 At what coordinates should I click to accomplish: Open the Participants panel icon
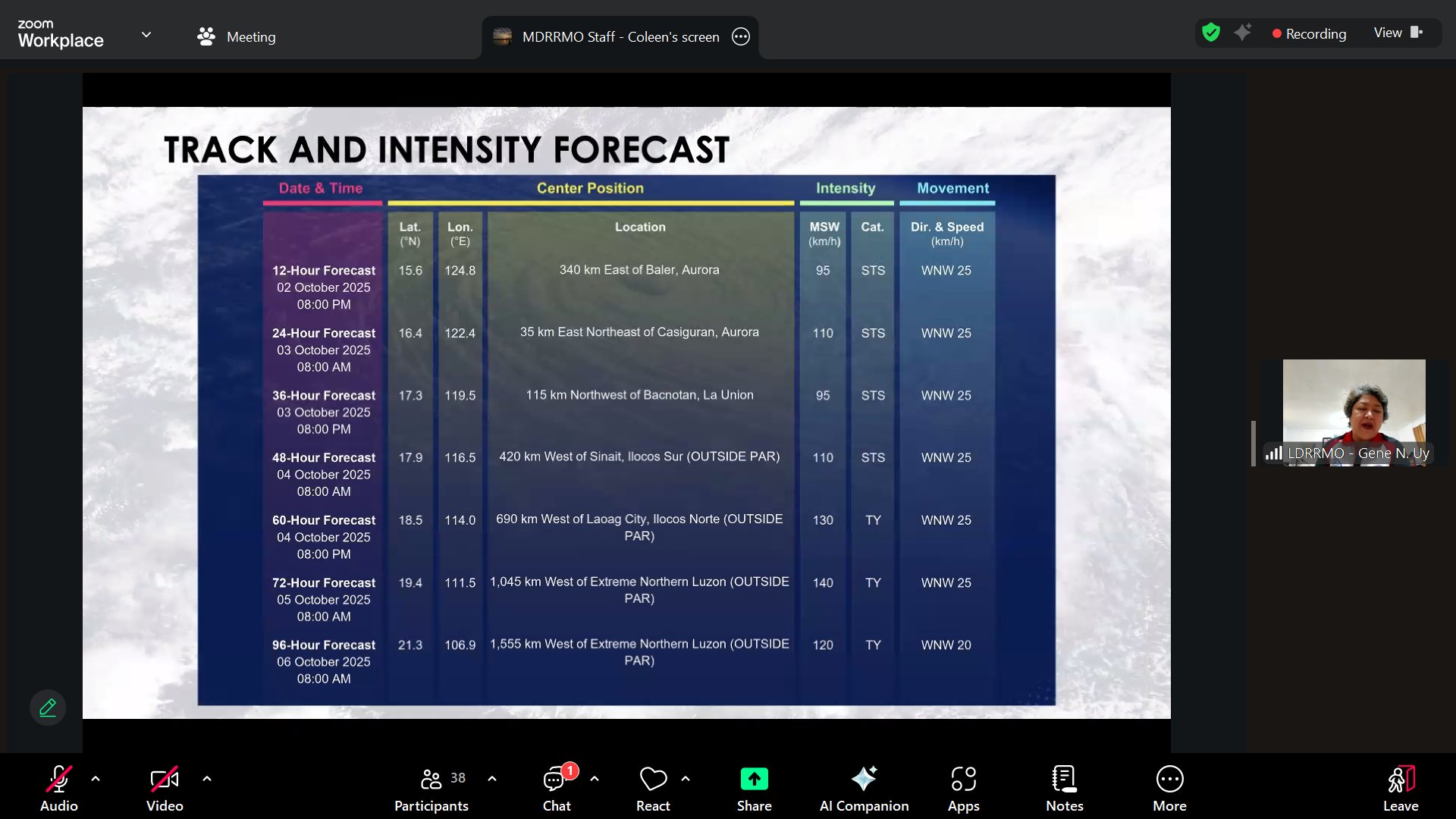pyautogui.click(x=431, y=779)
